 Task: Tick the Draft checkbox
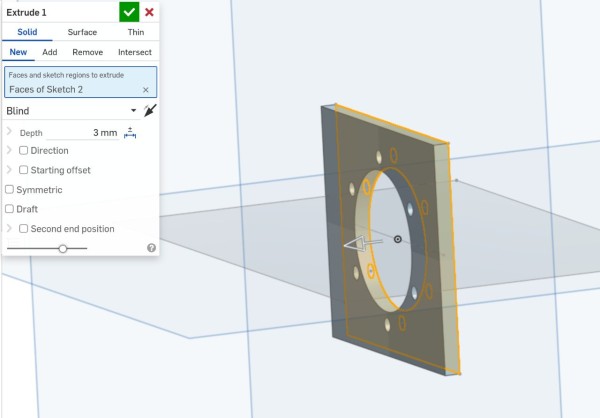tap(9, 209)
